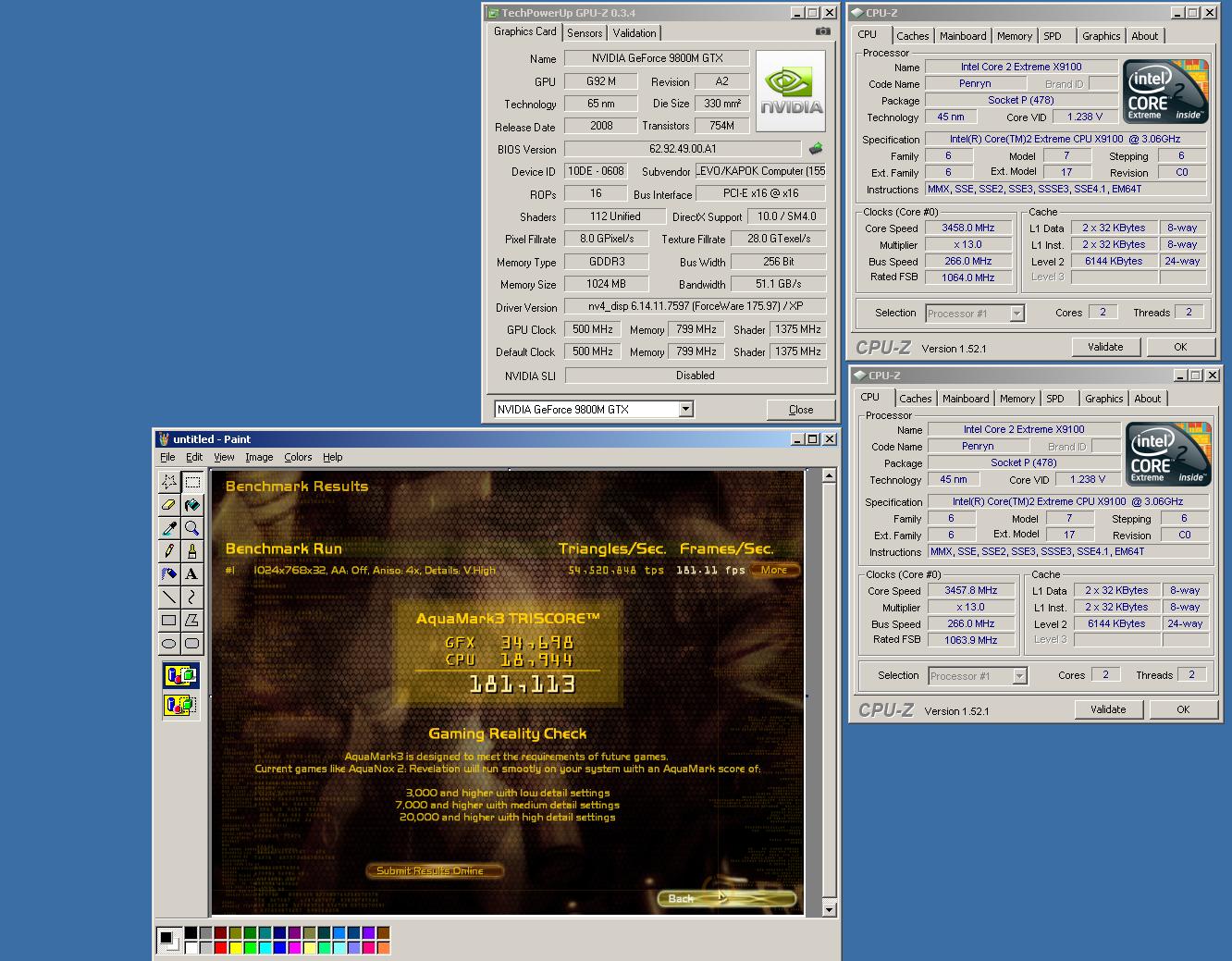
Task: Click Validate in the lower CPU-Z window
Action: tap(1108, 709)
